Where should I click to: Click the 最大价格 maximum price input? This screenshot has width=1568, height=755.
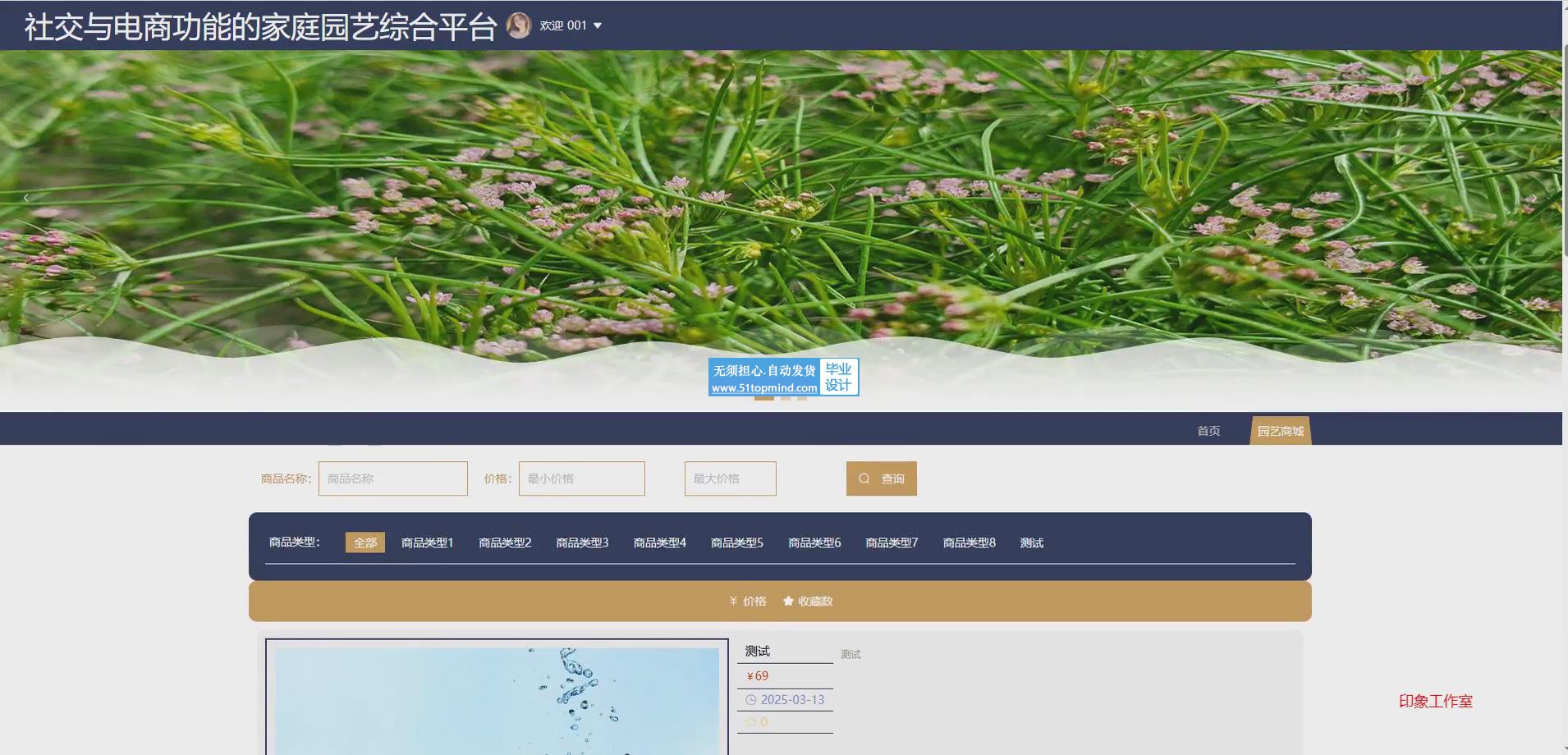tap(730, 478)
